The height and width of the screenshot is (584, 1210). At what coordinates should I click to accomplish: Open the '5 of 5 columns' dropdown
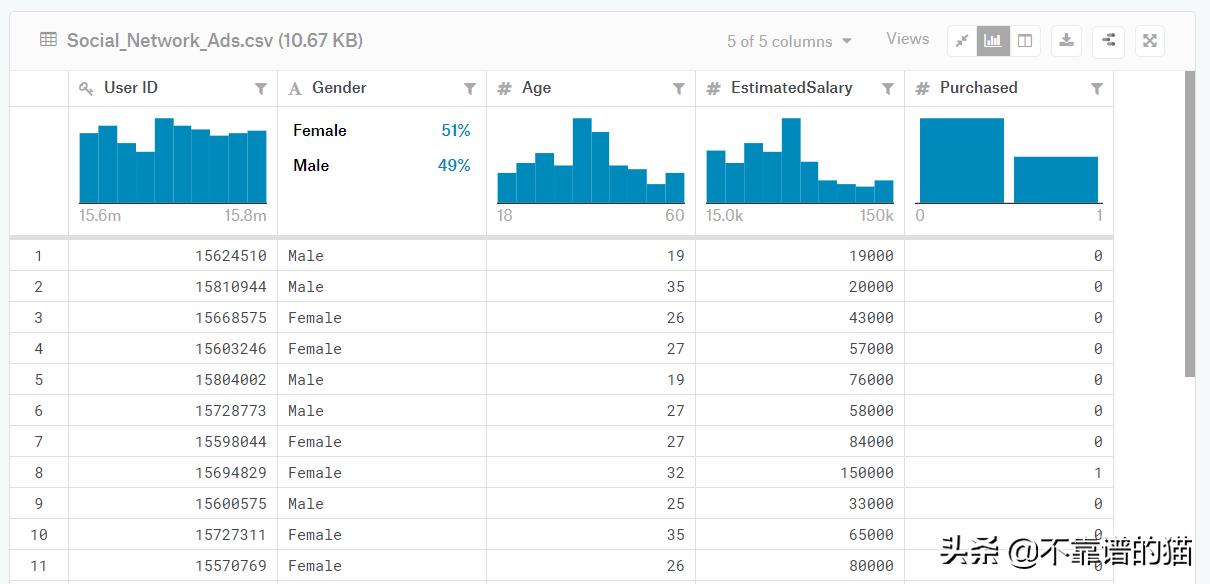[x=789, y=41]
